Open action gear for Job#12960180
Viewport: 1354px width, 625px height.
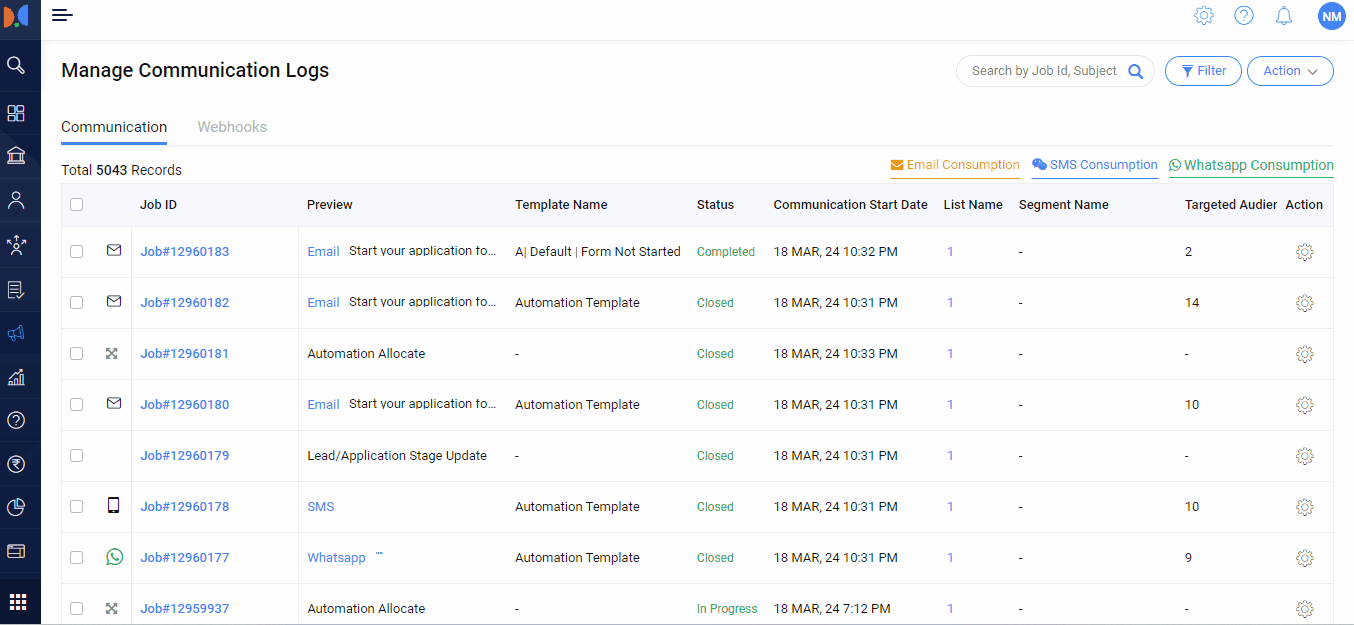(x=1304, y=405)
